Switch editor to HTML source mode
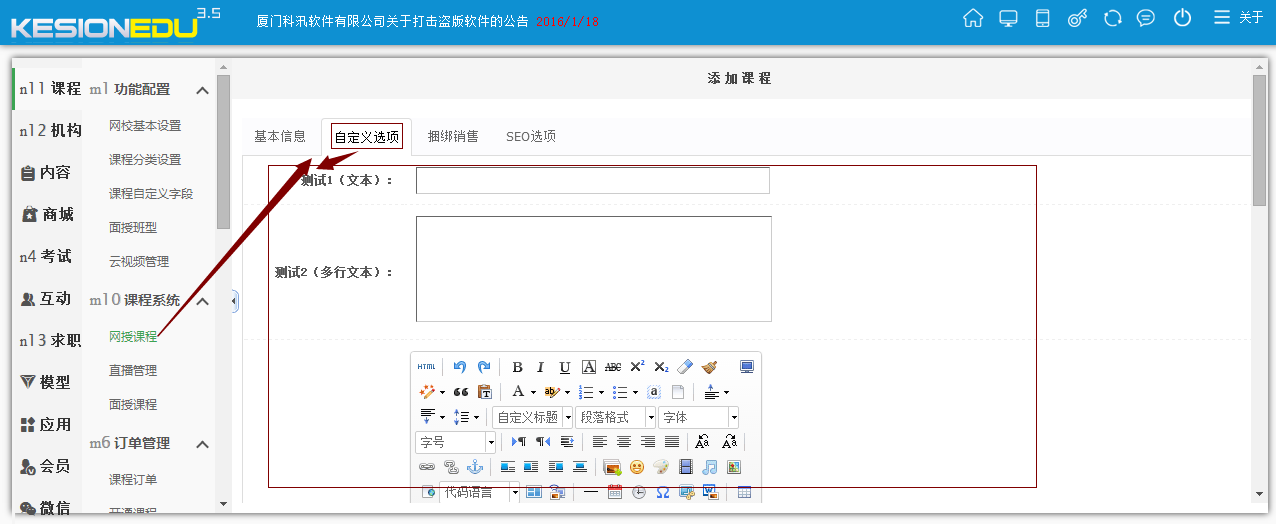The width and height of the screenshot is (1276, 524). point(427,367)
